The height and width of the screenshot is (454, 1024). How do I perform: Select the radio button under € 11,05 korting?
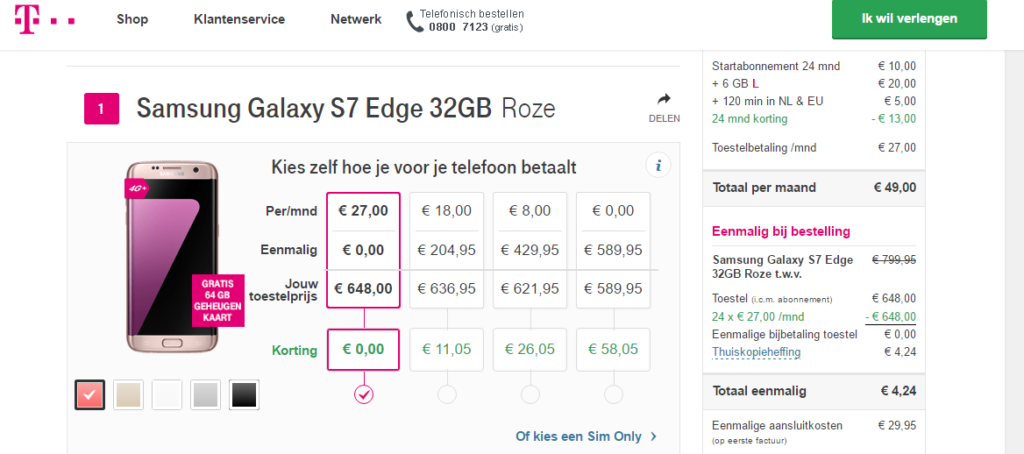[447, 394]
